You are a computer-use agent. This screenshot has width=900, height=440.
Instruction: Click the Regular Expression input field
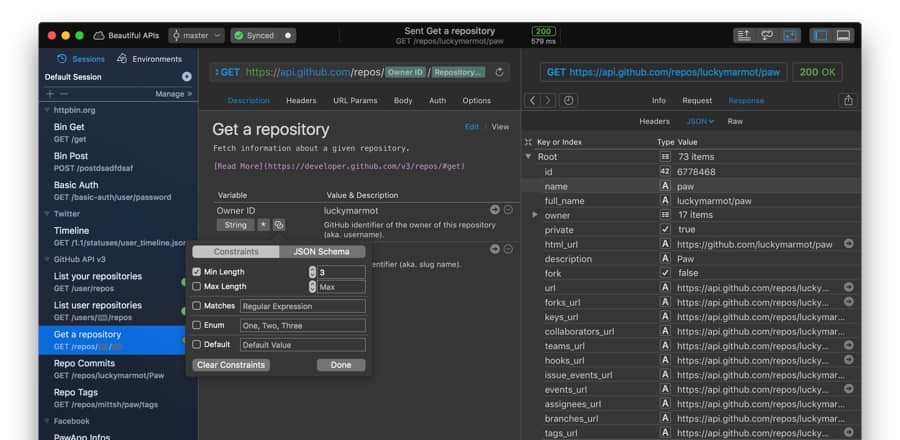(x=302, y=306)
